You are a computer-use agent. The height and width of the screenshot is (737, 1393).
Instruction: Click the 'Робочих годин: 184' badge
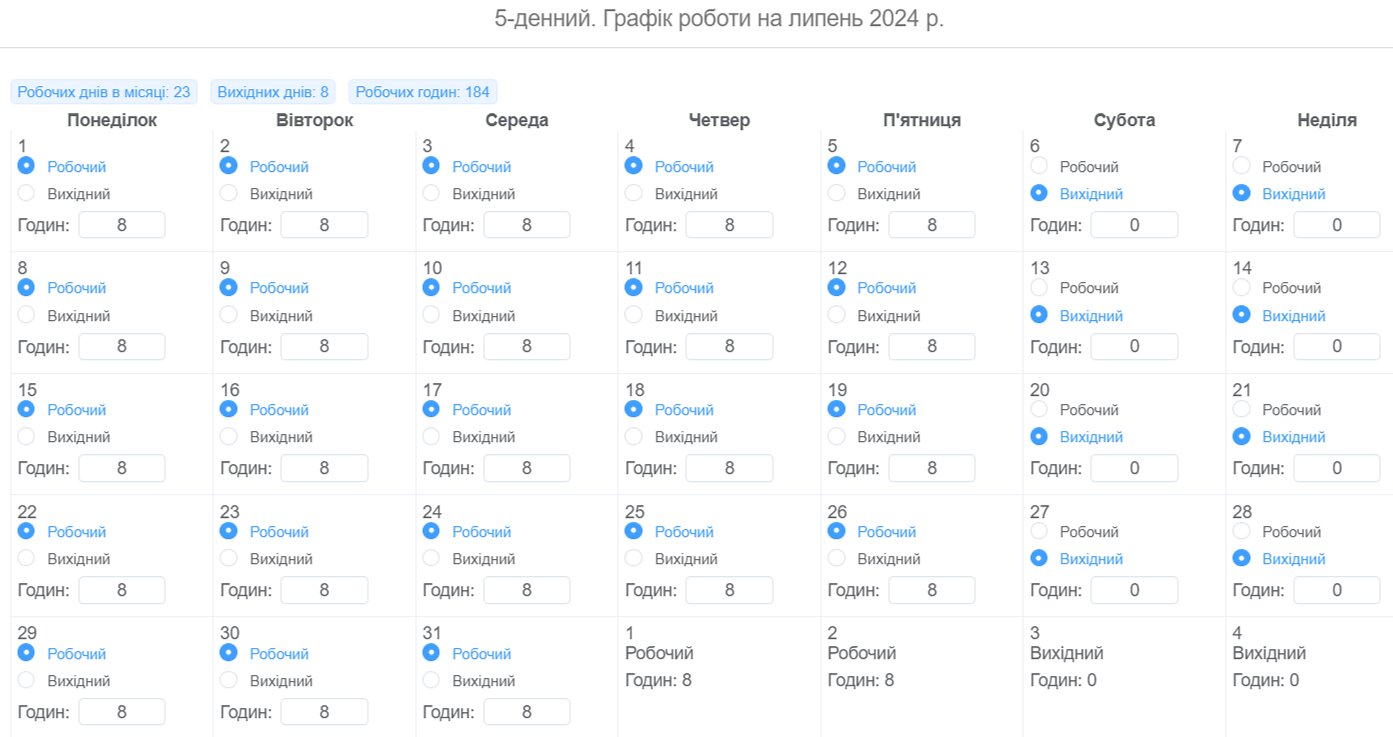pyautogui.click(x=423, y=92)
